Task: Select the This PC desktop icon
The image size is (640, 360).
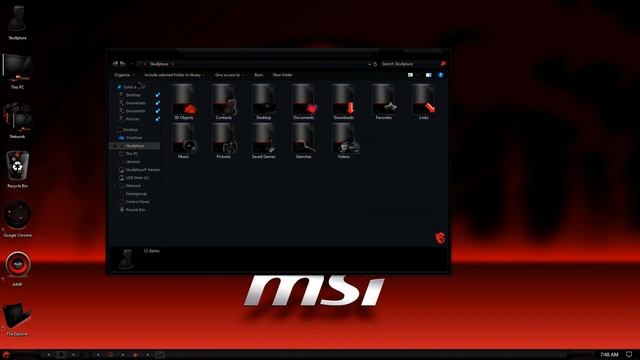Action: click(x=17, y=72)
